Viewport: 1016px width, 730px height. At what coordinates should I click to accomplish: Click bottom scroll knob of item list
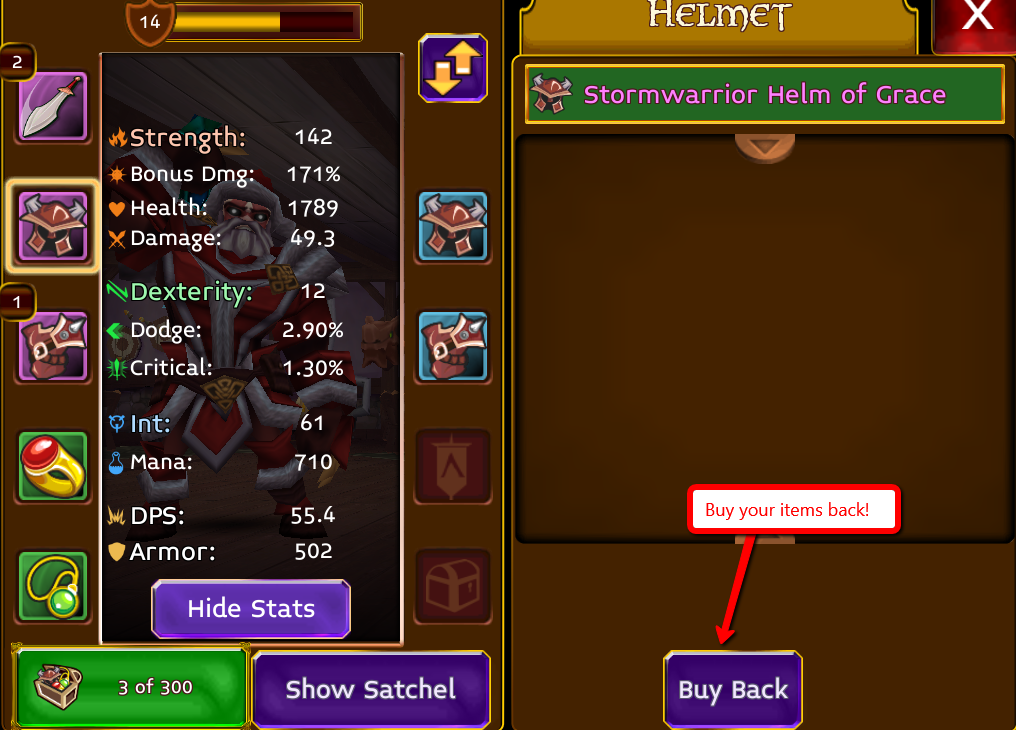pos(765,540)
